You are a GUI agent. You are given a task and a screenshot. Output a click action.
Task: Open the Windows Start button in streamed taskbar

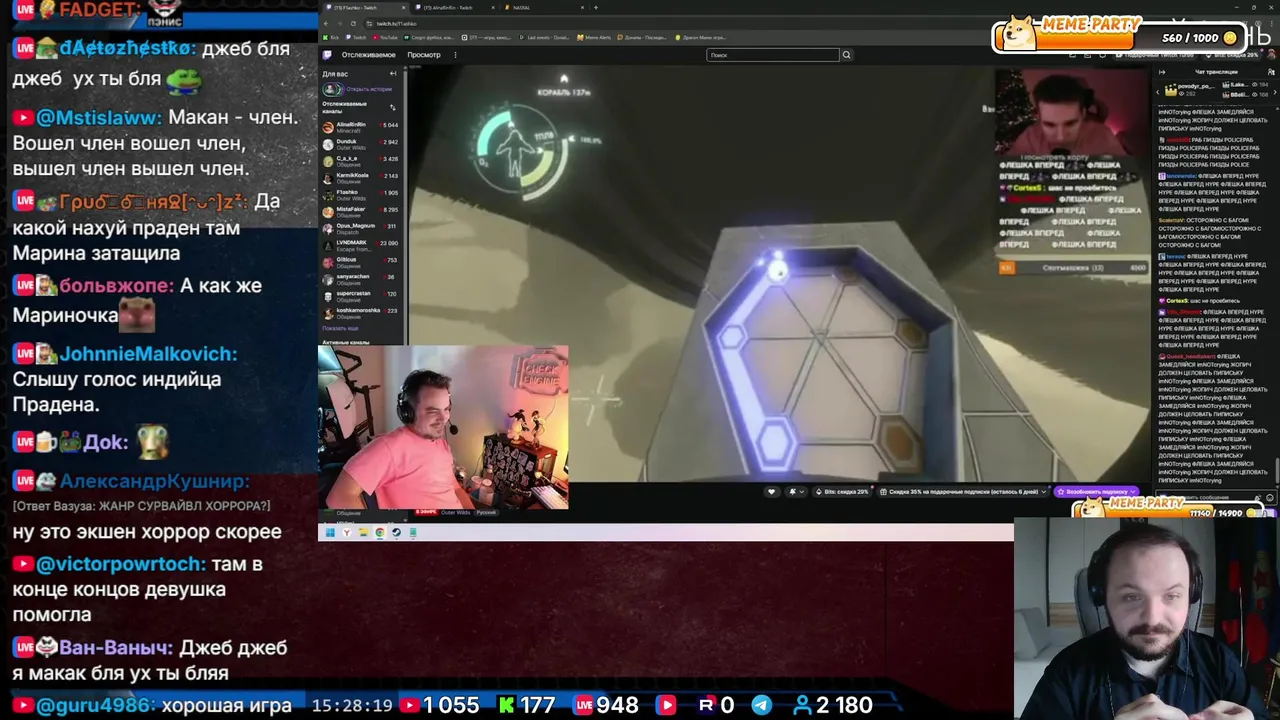(x=330, y=533)
